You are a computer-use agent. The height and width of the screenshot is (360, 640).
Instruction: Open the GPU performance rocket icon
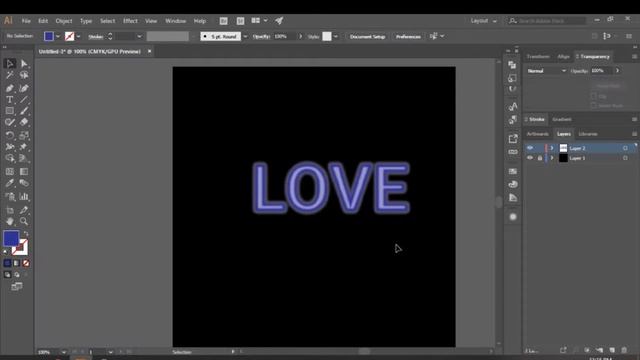[x=279, y=20]
